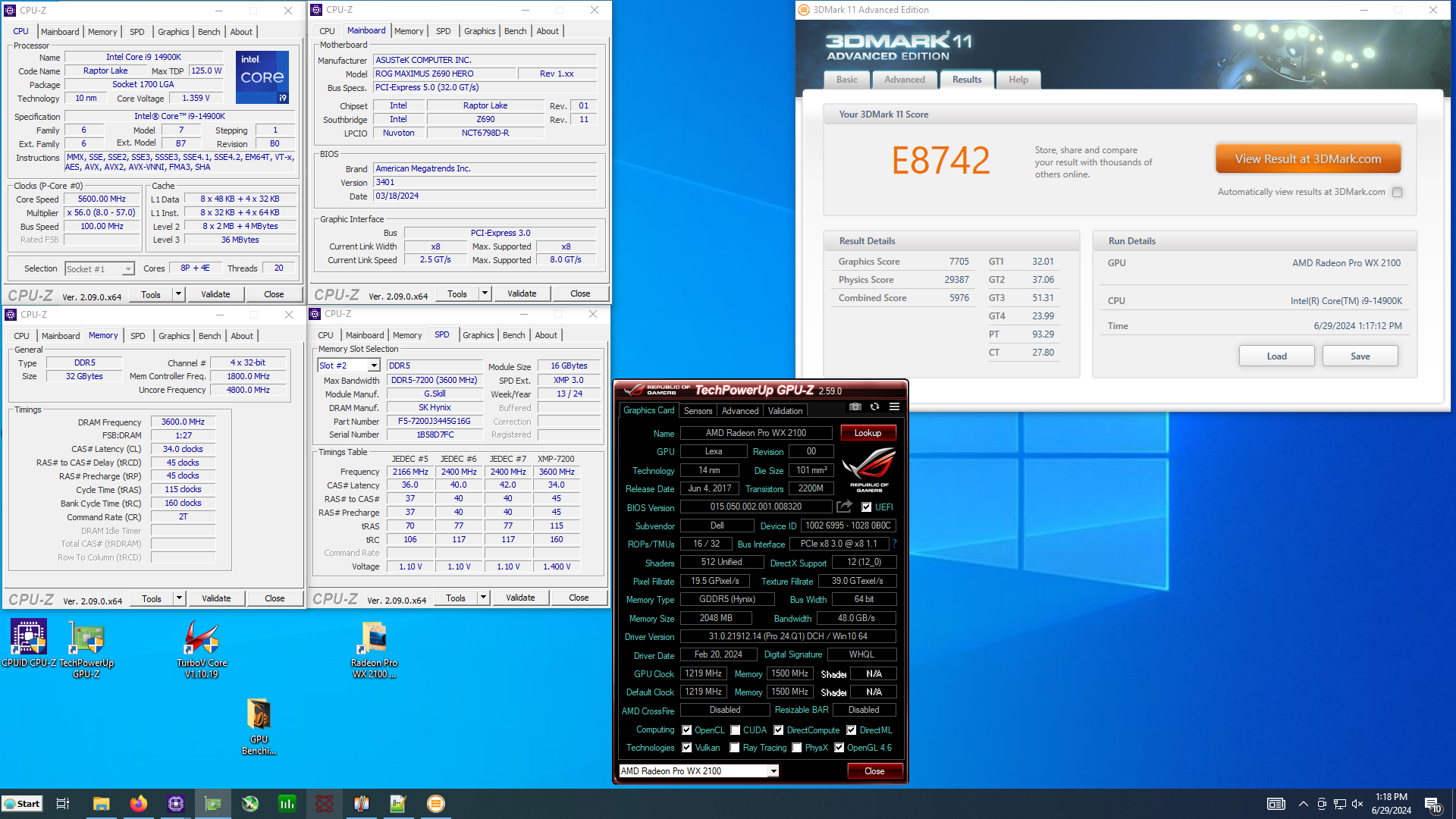Open the Validation tab in GPU-Z
The image size is (1456, 819).
(785, 411)
